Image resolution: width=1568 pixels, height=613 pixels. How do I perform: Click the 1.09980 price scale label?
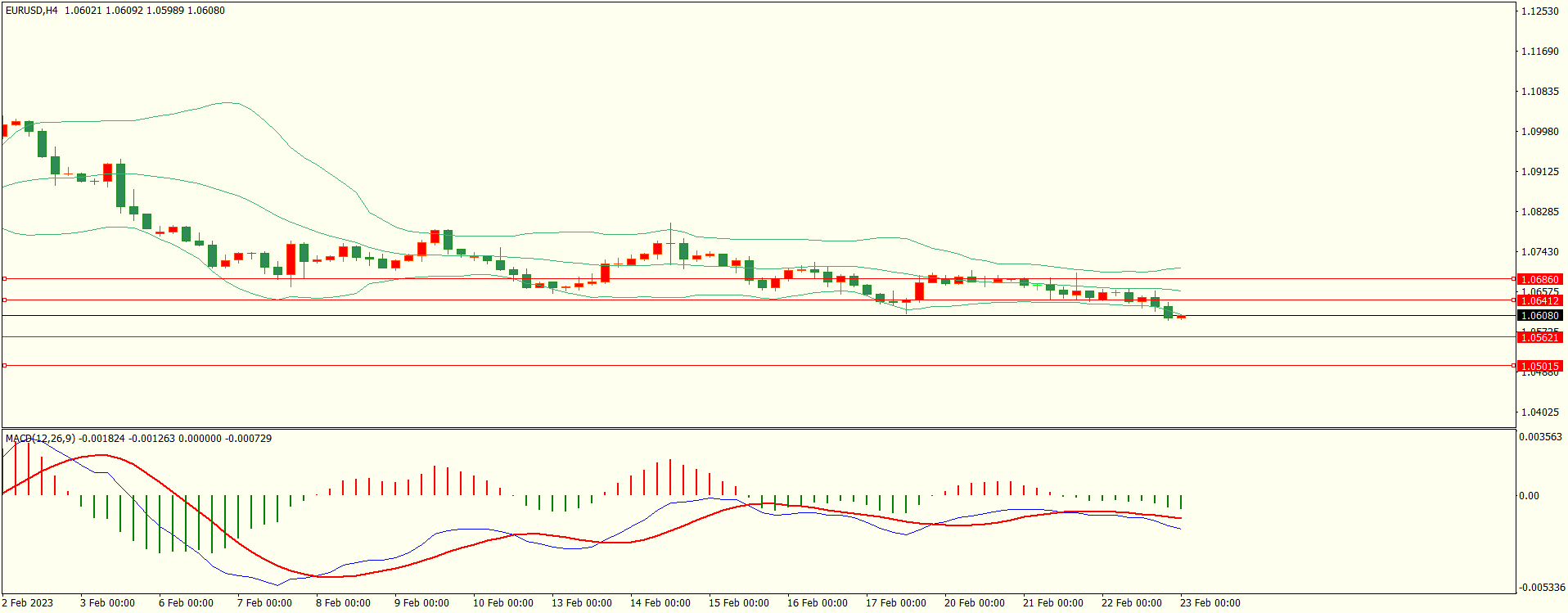pos(1539,132)
